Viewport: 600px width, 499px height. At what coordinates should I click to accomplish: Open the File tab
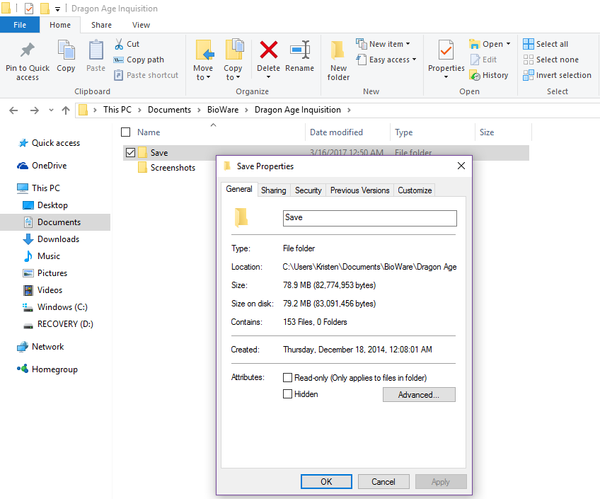tap(20, 25)
